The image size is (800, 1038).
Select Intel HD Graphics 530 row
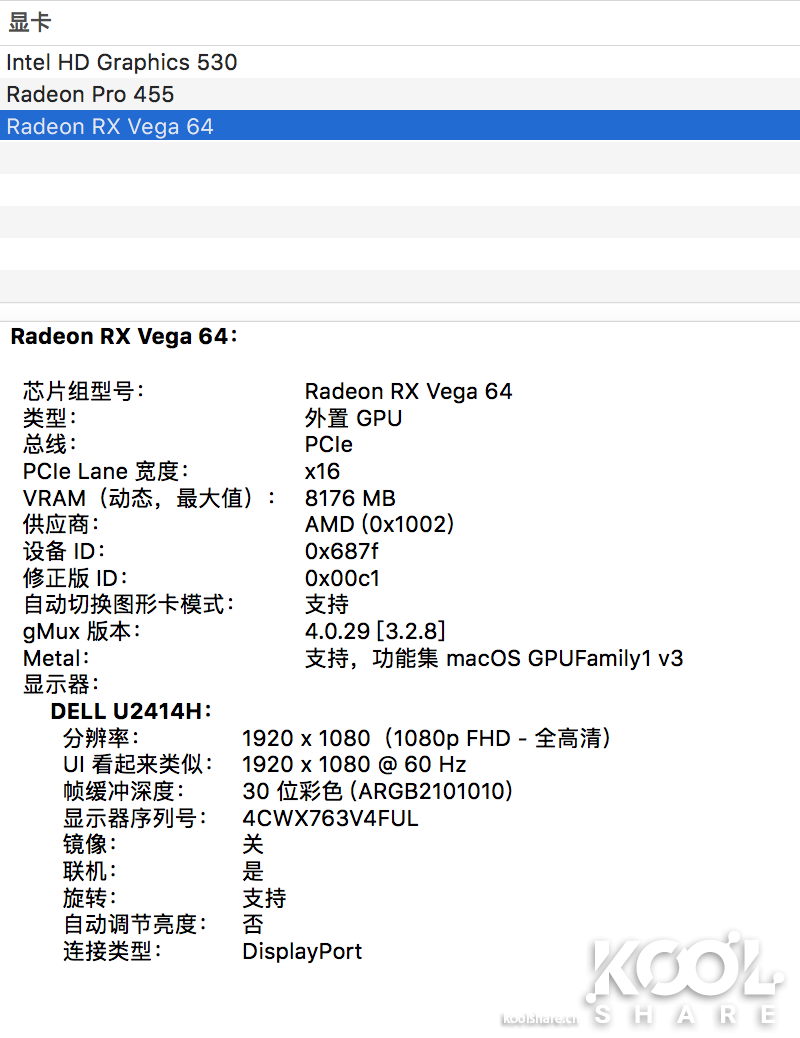pyautogui.click(x=400, y=62)
